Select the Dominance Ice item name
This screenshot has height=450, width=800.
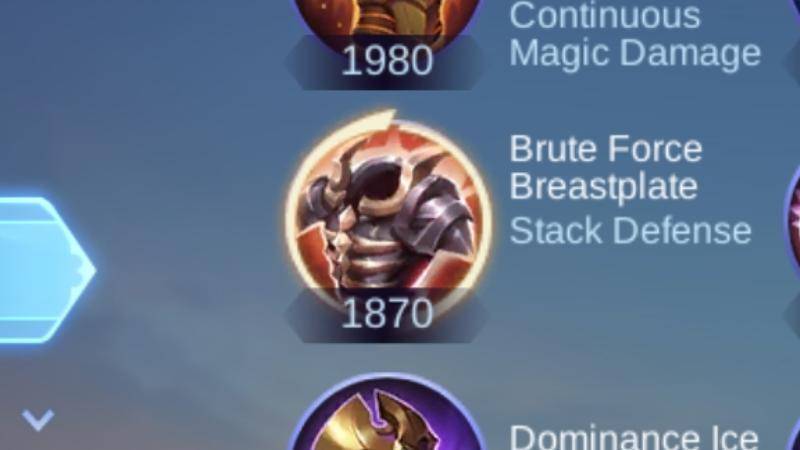click(634, 438)
